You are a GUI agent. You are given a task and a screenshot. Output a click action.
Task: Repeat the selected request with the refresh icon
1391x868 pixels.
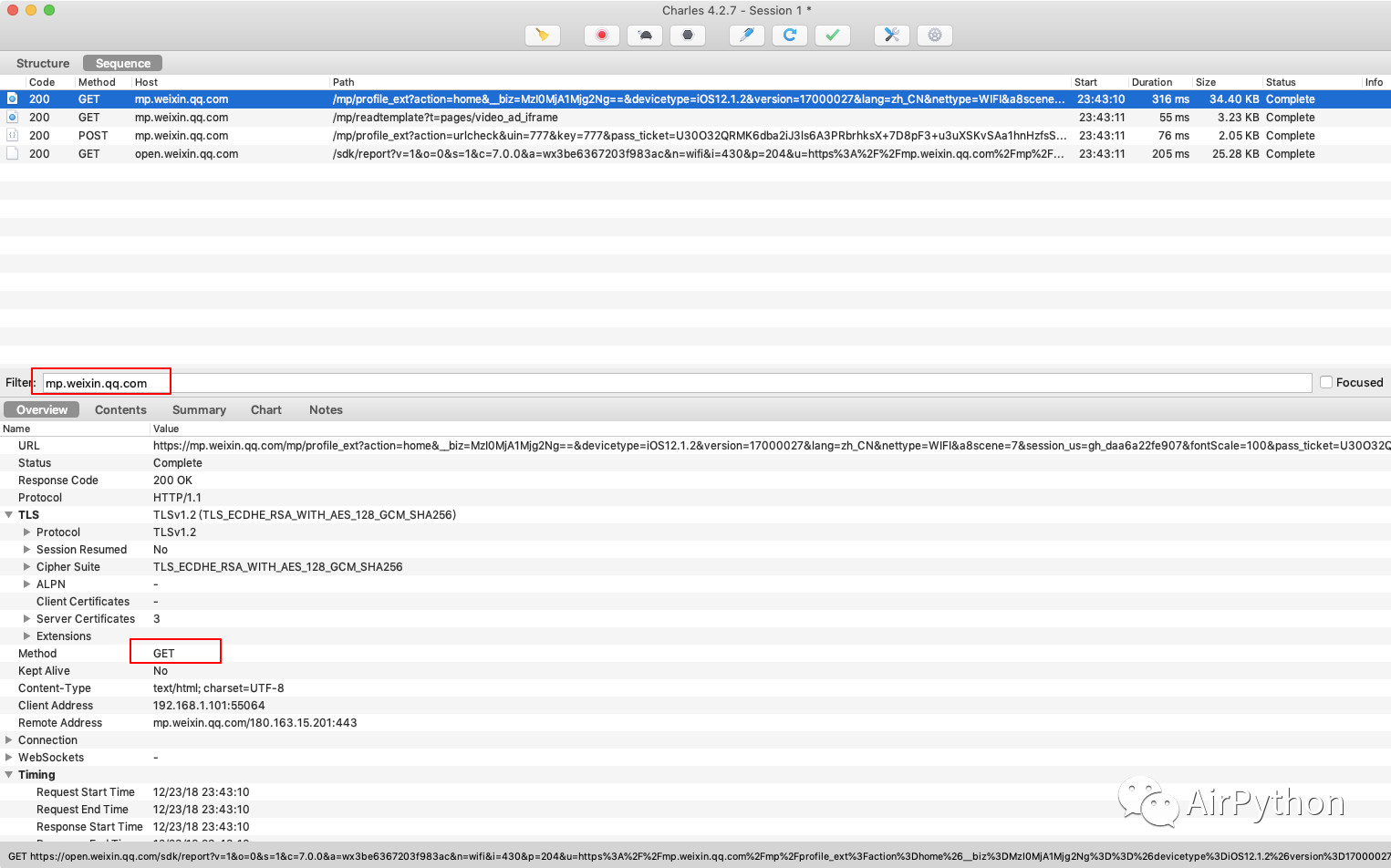pyautogui.click(x=790, y=36)
